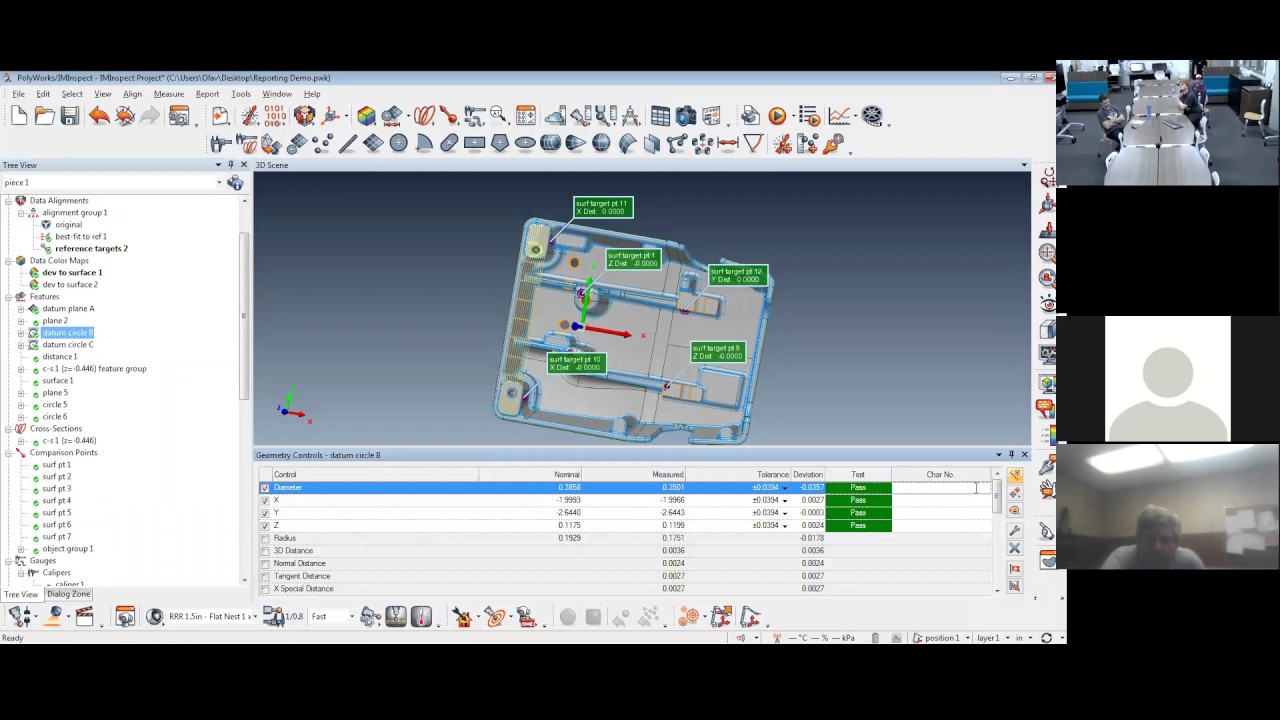Image resolution: width=1280 pixels, height=720 pixels.
Task: Click the thermometer icon in bottom toolbar
Action: point(421,617)
